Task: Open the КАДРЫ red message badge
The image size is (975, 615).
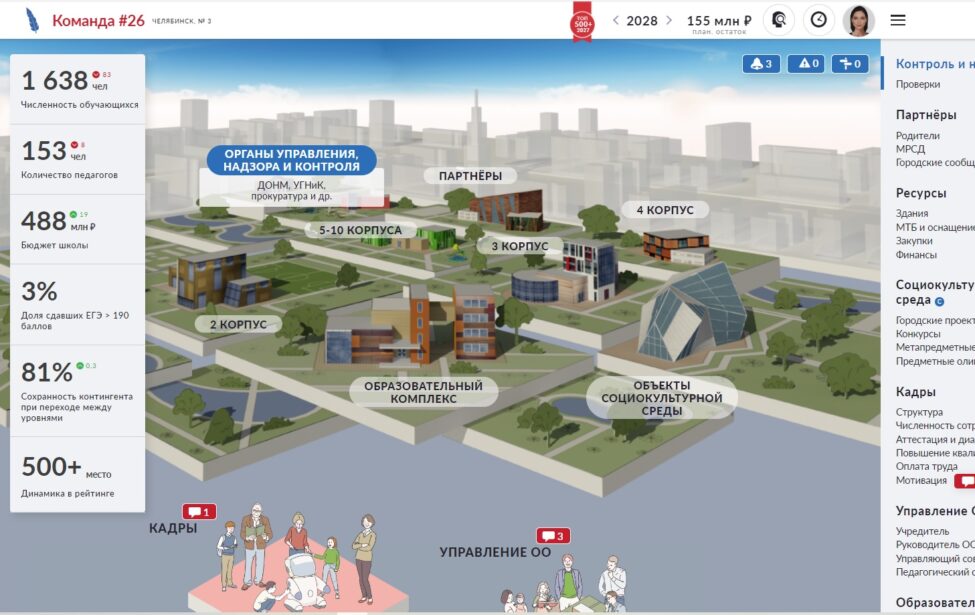Action: click(x=198, y=512)
